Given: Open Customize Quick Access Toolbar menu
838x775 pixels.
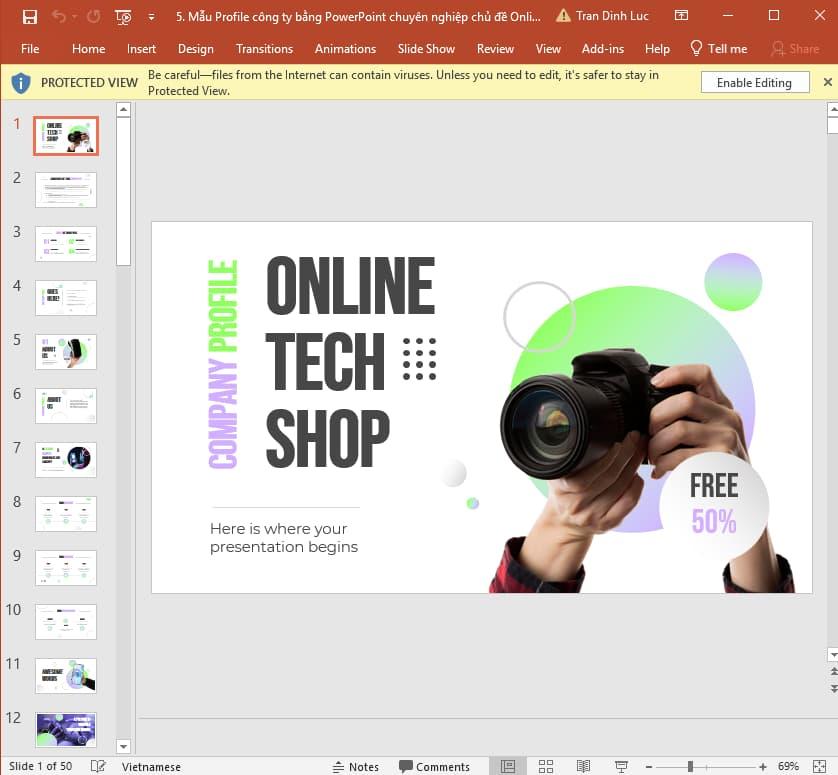Looking at the screenshot, I should click(x=152, y=17).
